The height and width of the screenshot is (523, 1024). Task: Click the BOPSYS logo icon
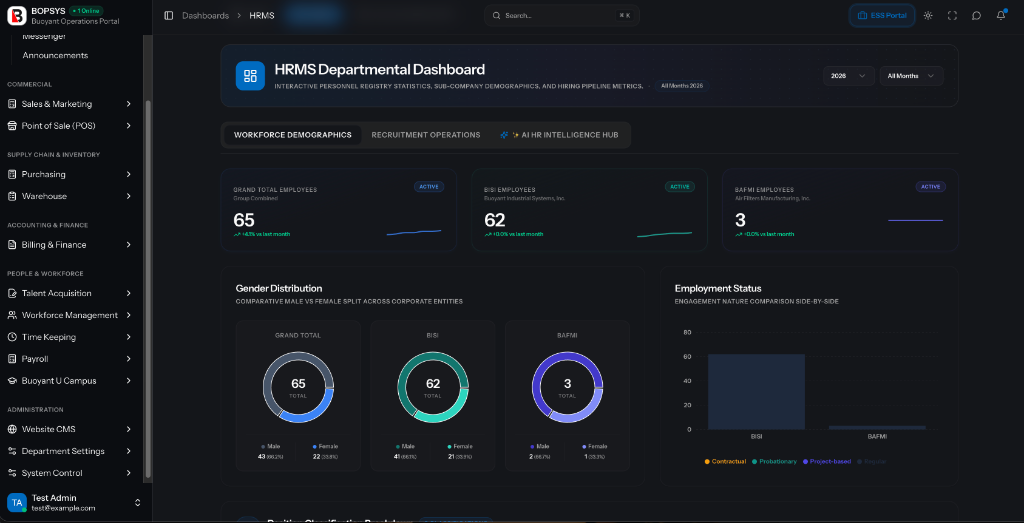16,15
